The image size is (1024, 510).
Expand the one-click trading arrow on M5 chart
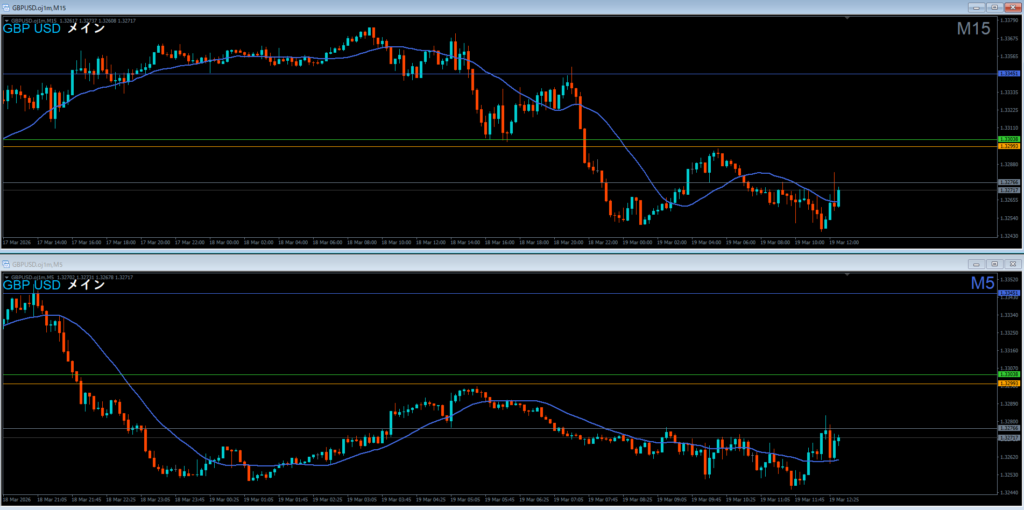point(6,275)
